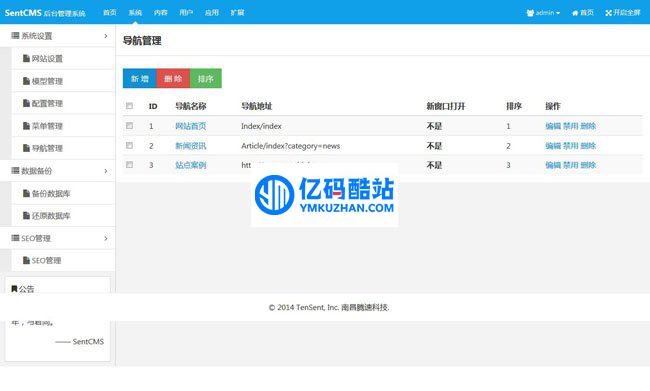Image resolution: width=650 pixels, height=391 pixels.
Task: Click the blue 新增 button
Action: pos(140,78)
